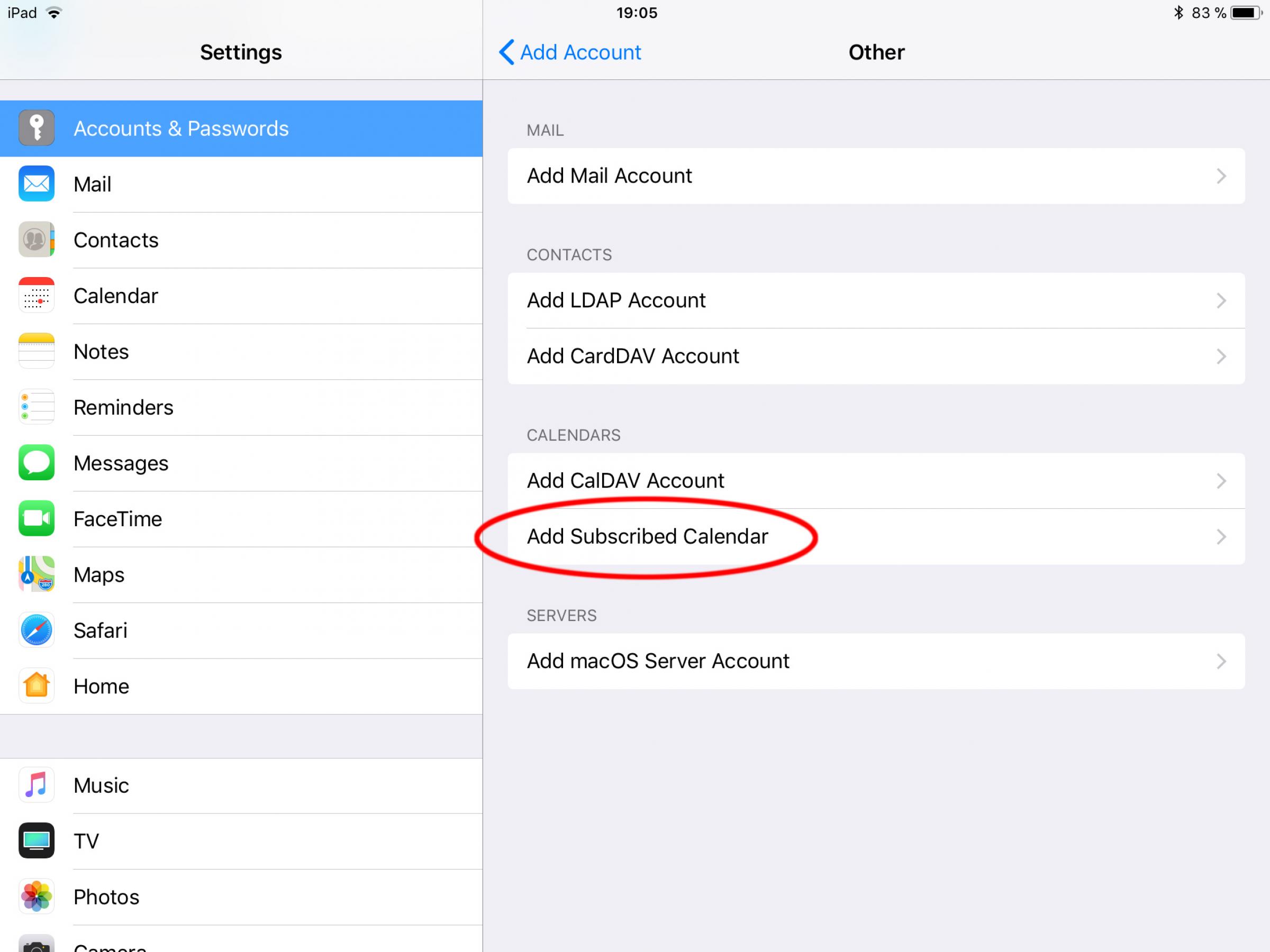
Task: Select the Photos pinwheel icon
Action: click(x=36, y=896)
